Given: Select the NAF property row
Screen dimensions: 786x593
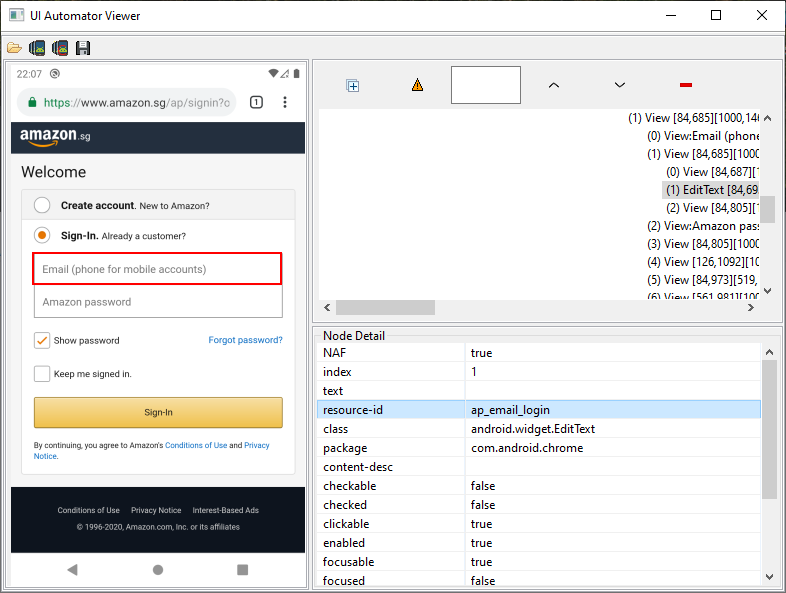Looking at the screenshot, I should tap(539, 352).
